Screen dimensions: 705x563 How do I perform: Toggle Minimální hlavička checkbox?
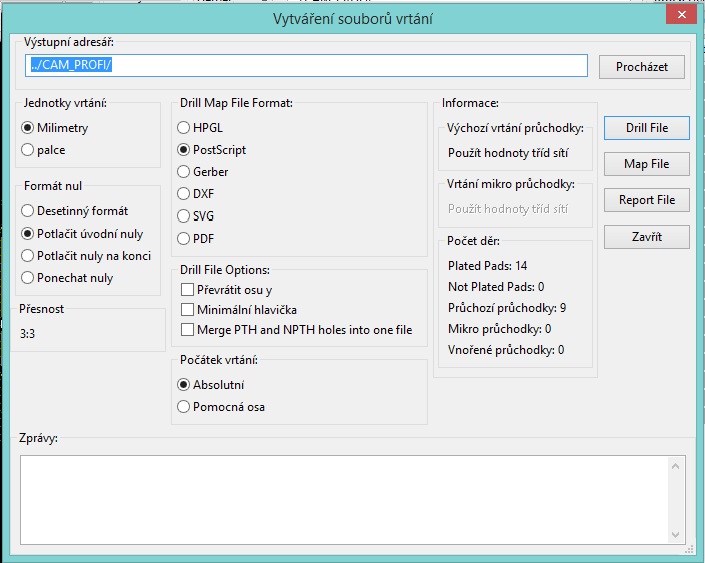point(187,310)
